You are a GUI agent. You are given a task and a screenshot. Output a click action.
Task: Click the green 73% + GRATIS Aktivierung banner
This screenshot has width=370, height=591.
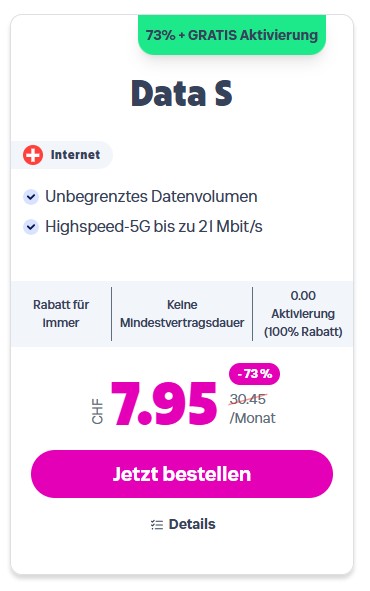pos(232,35)
